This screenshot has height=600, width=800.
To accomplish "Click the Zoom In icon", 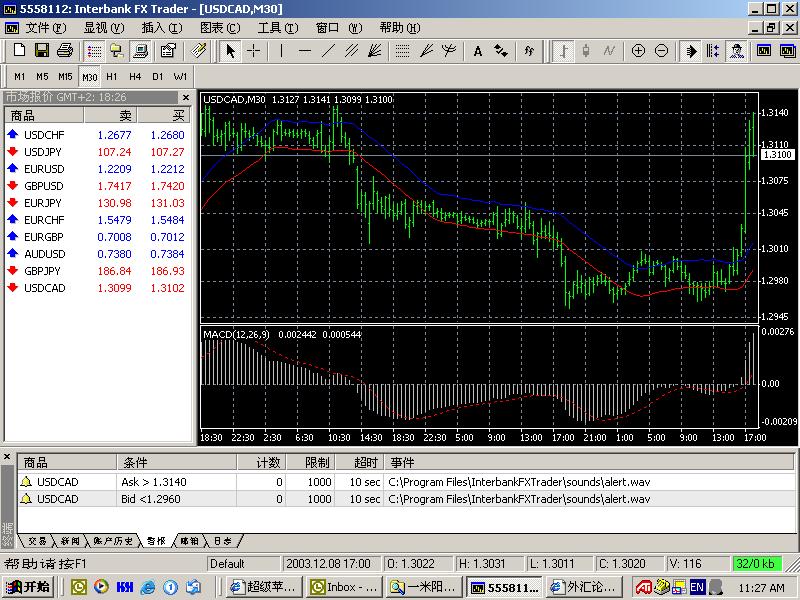I will click(638, 51).
